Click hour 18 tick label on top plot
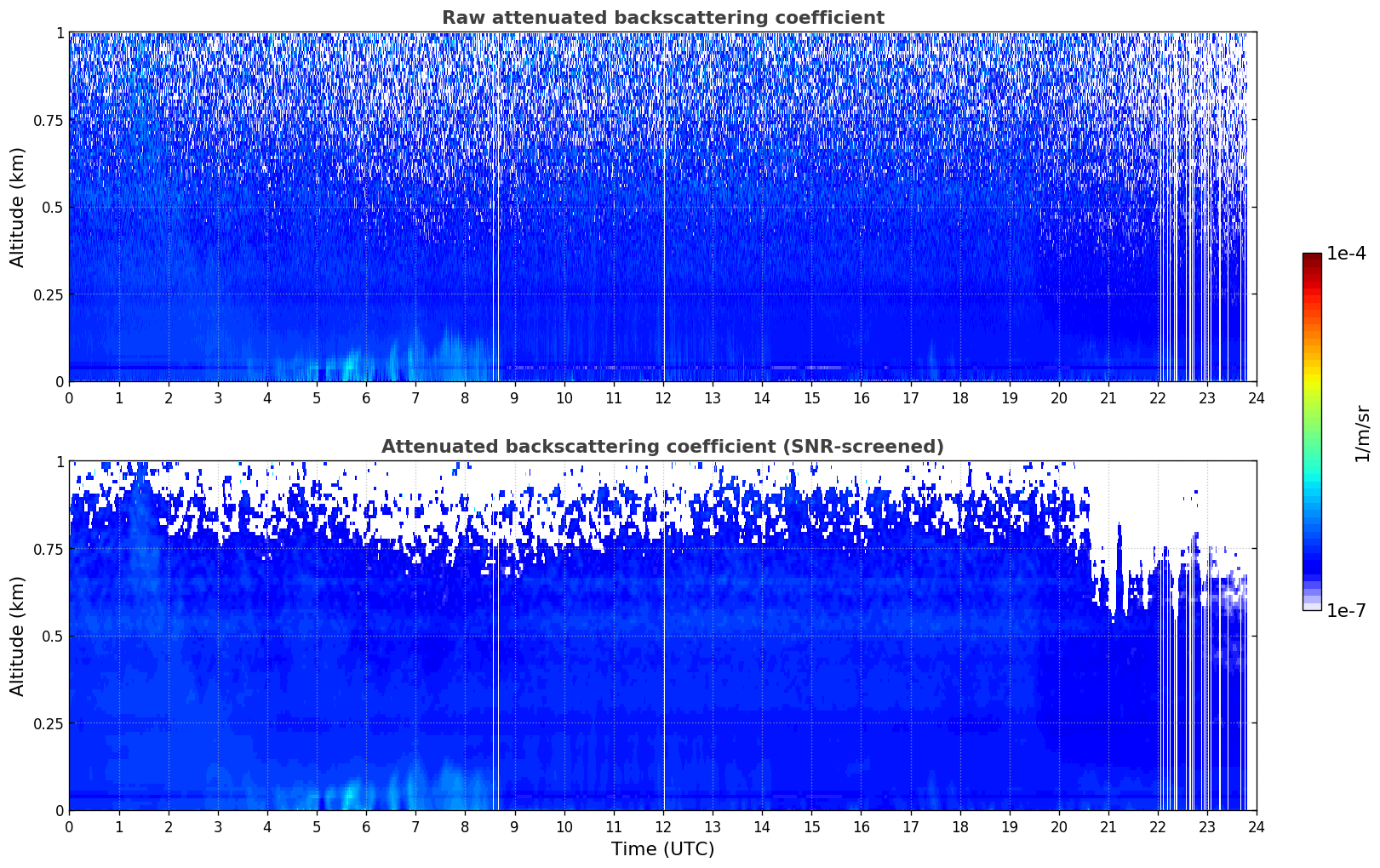 pos(959,397)
